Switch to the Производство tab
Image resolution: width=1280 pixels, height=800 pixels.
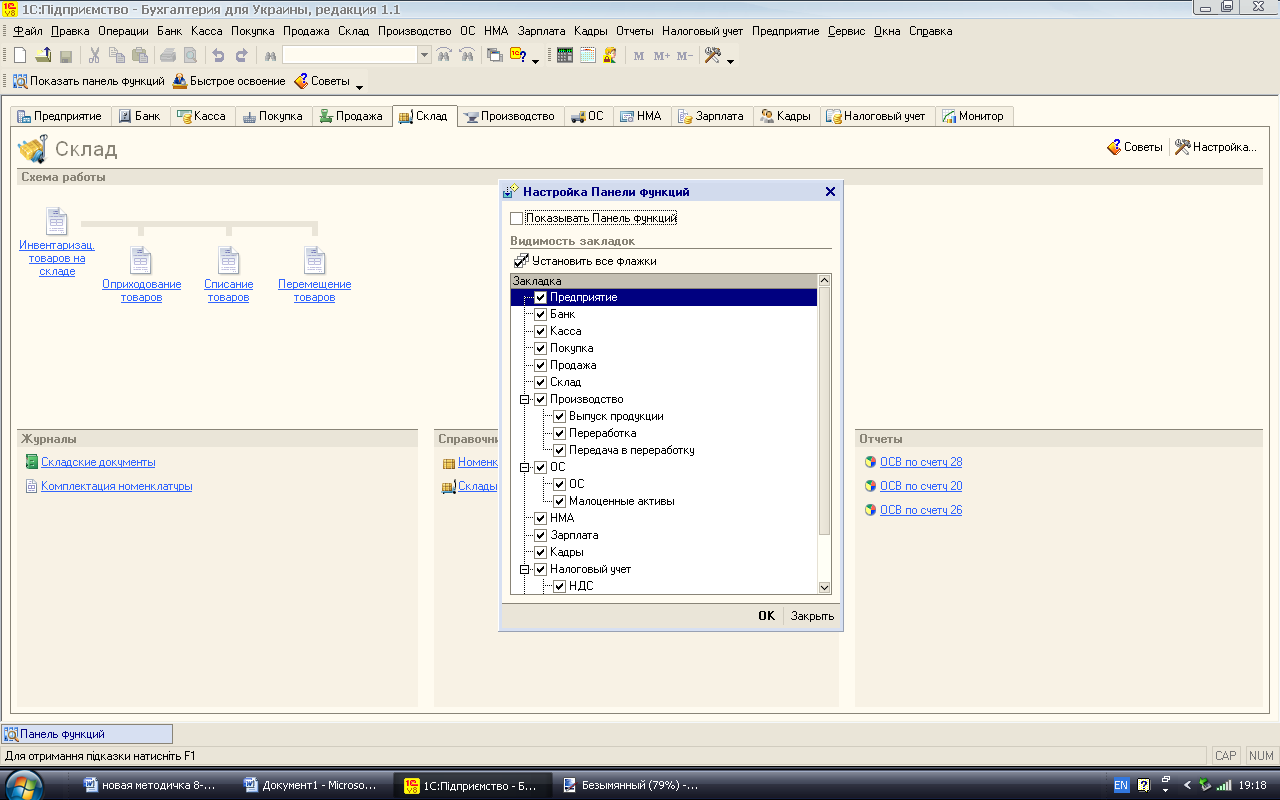(x=510, y=116)
